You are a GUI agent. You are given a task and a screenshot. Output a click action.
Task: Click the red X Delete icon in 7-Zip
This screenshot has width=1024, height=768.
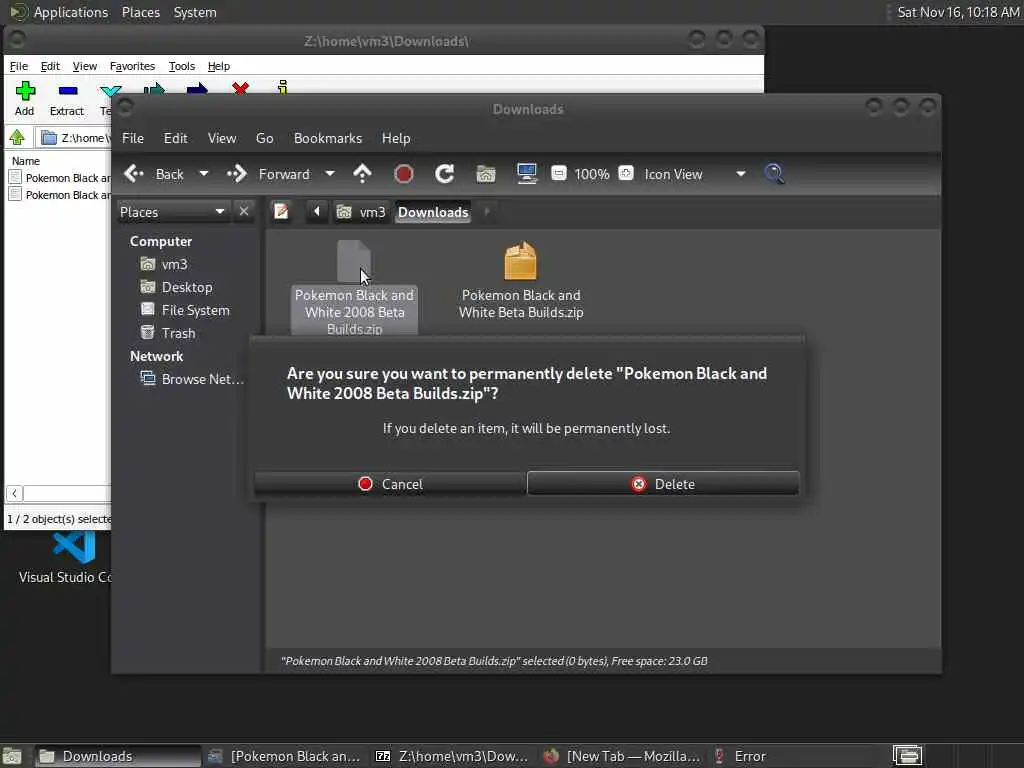(240, 88)
